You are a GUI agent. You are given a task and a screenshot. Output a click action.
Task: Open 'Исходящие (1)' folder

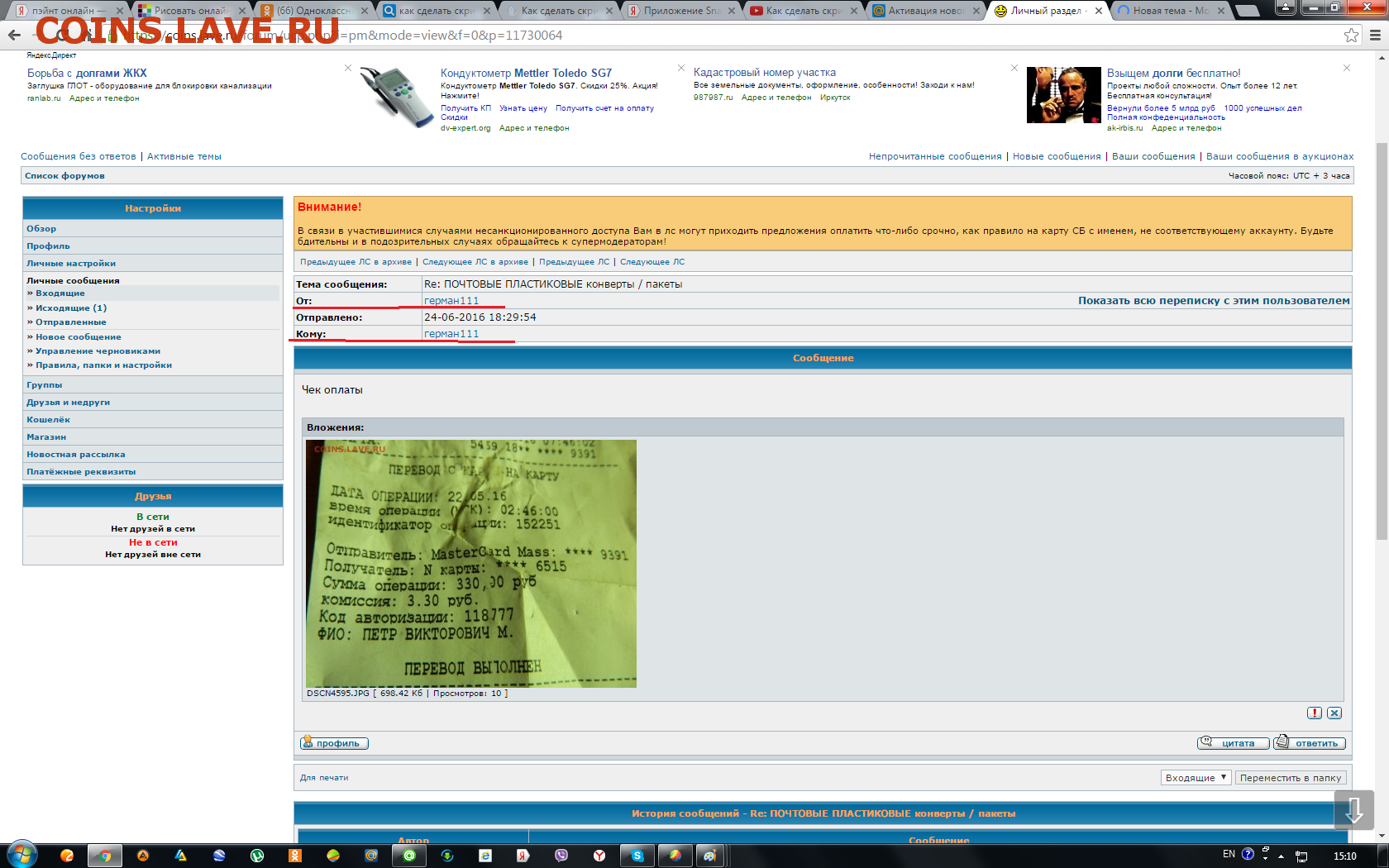click(71, 308)
